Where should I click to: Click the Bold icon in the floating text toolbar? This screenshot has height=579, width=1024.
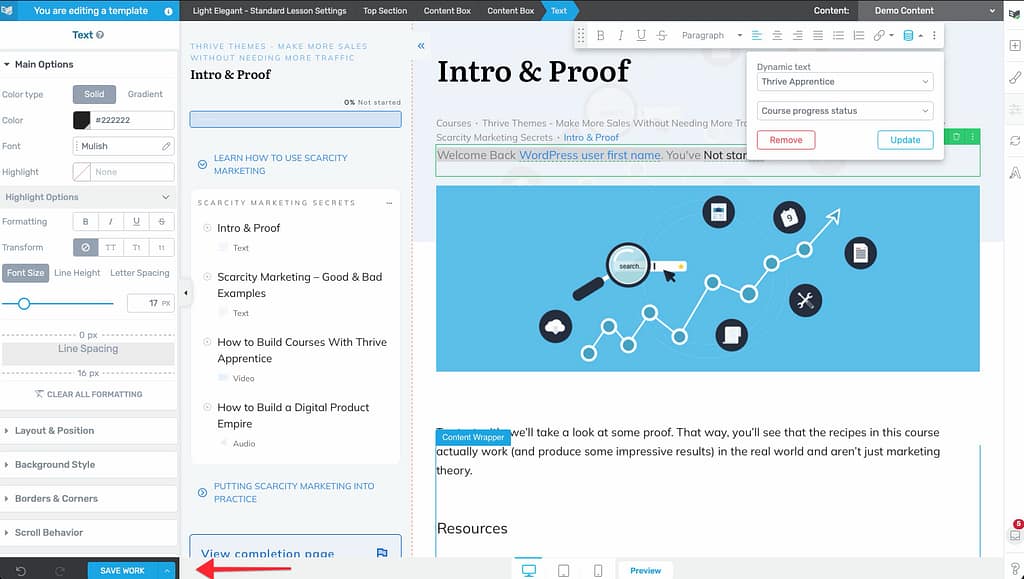(x=600, y=35)
